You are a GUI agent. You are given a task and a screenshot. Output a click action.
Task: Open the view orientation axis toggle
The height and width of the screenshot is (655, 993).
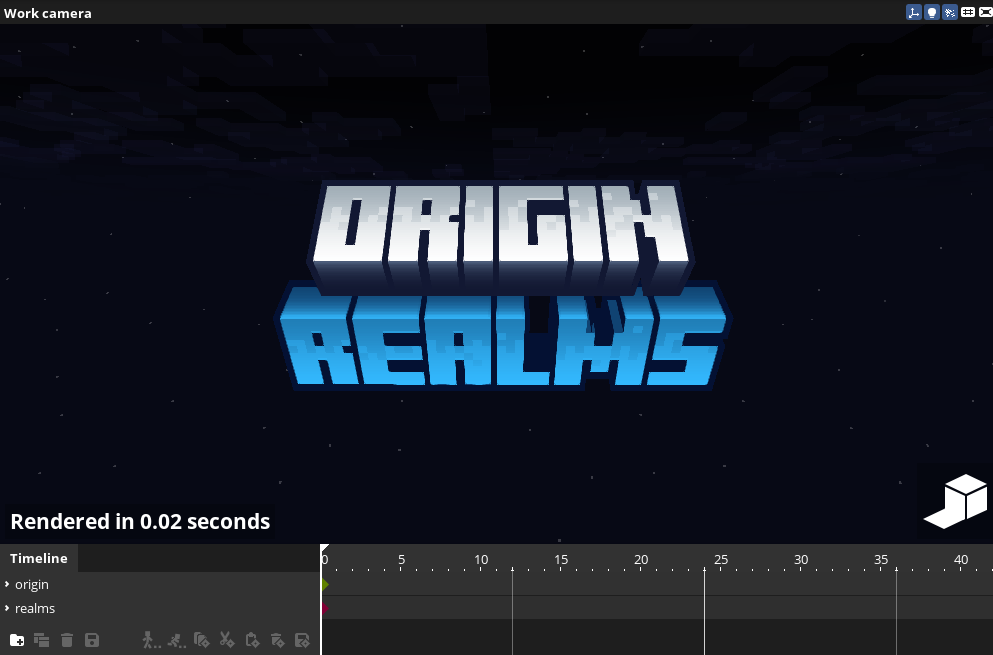(x=913, y=12)
